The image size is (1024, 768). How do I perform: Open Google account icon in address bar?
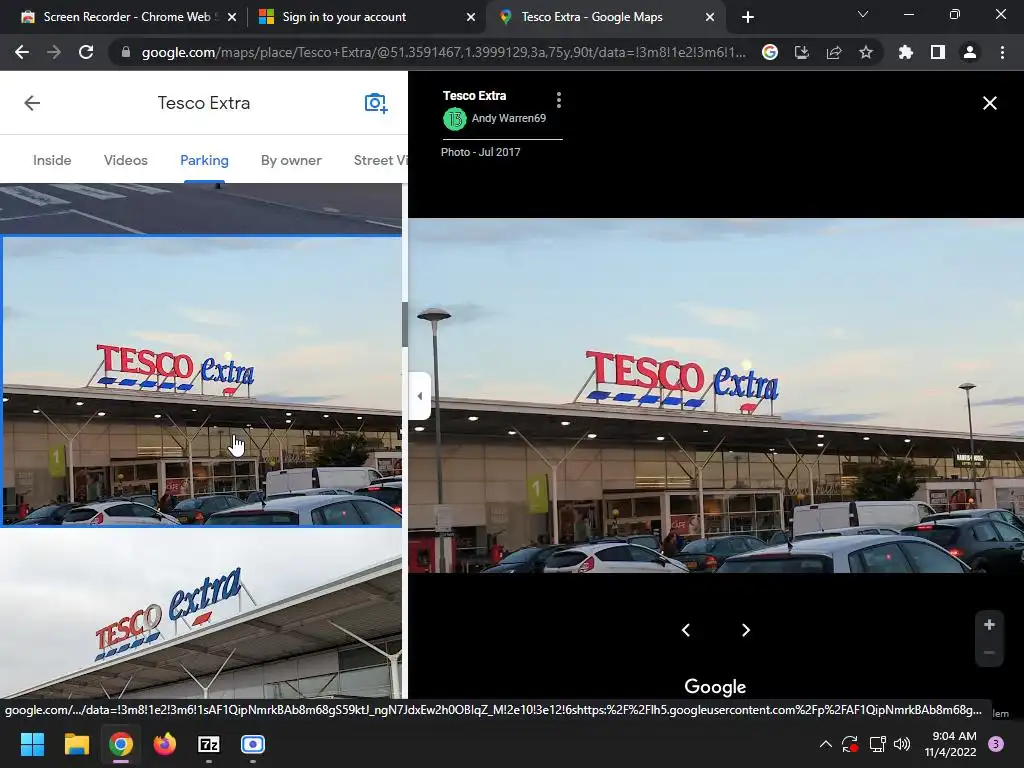tap(770, 52)
